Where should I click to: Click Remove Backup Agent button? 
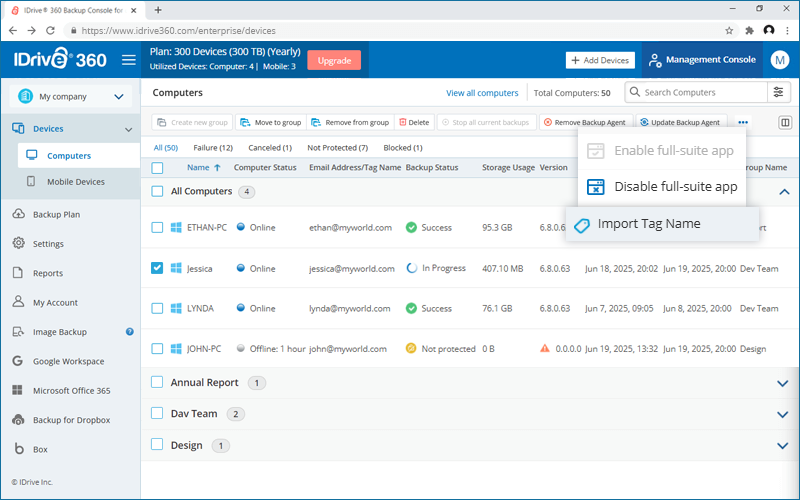tap(585, 122)
